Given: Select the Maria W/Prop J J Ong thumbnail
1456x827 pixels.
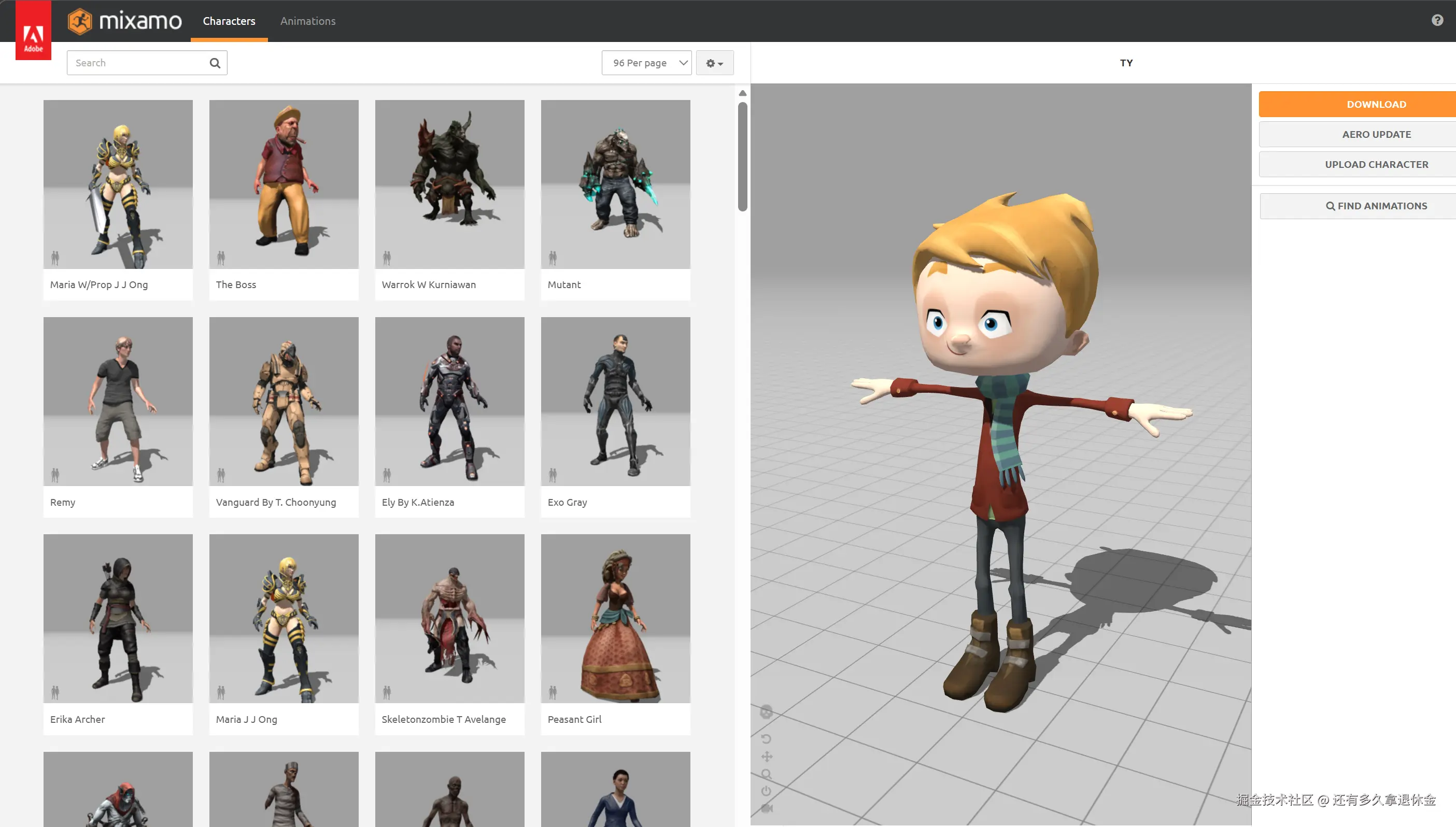Looking at the screenshot, I should 118,184.
